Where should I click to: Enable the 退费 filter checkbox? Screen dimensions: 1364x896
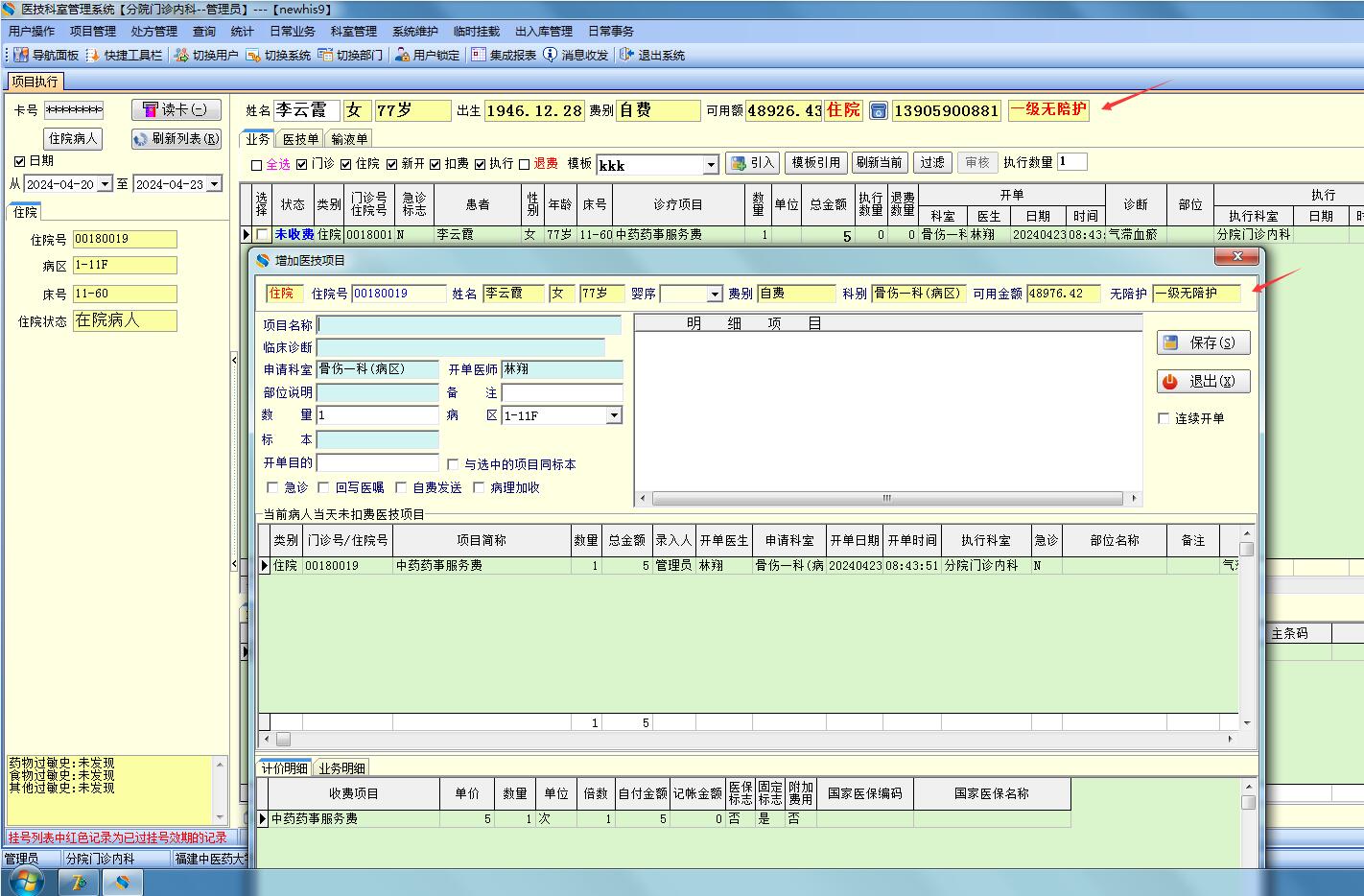[x=524, y=165]
